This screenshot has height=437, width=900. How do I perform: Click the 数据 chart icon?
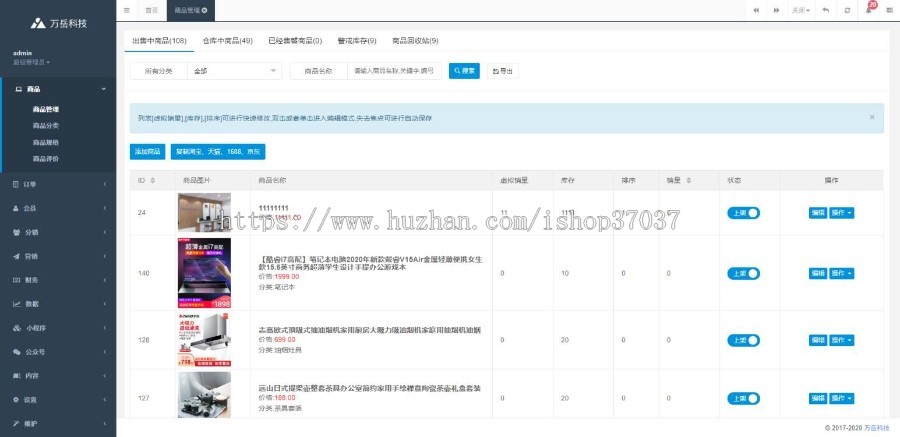pos(16,304)
